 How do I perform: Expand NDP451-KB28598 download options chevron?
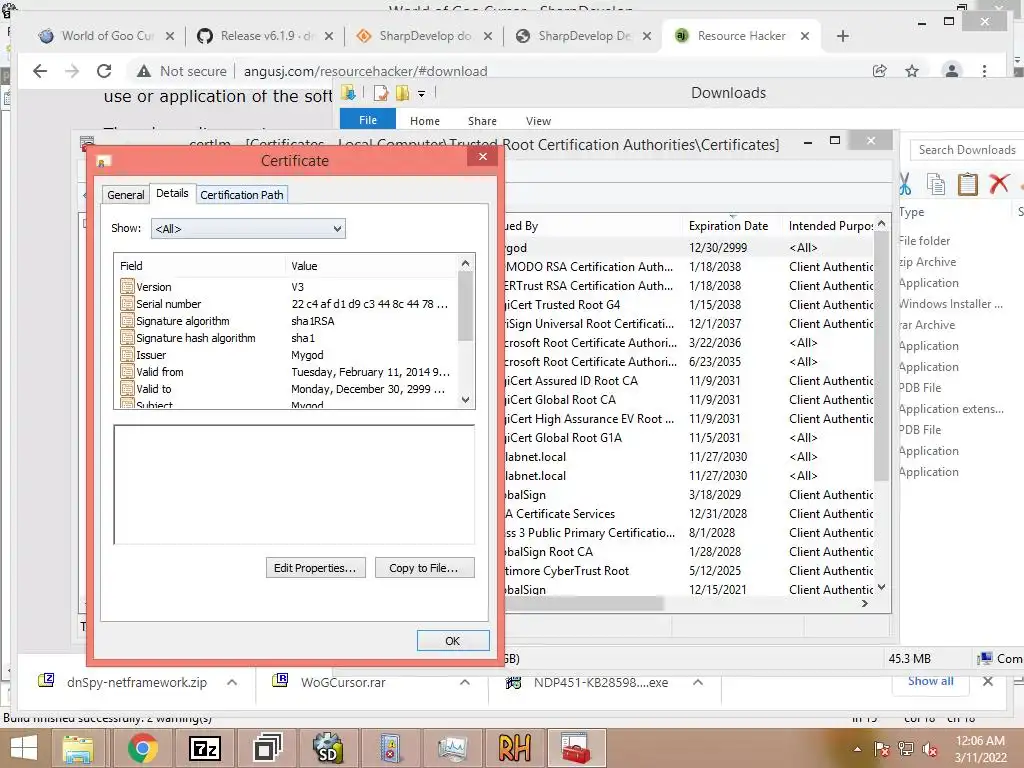(697, 682)
